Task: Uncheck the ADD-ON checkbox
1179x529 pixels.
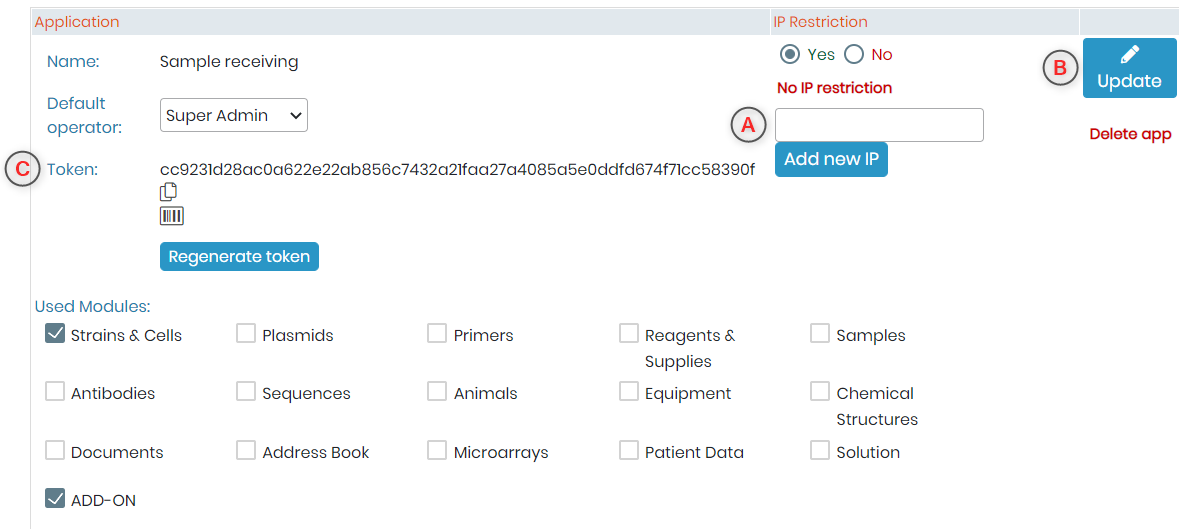Action: pos(55,497)
